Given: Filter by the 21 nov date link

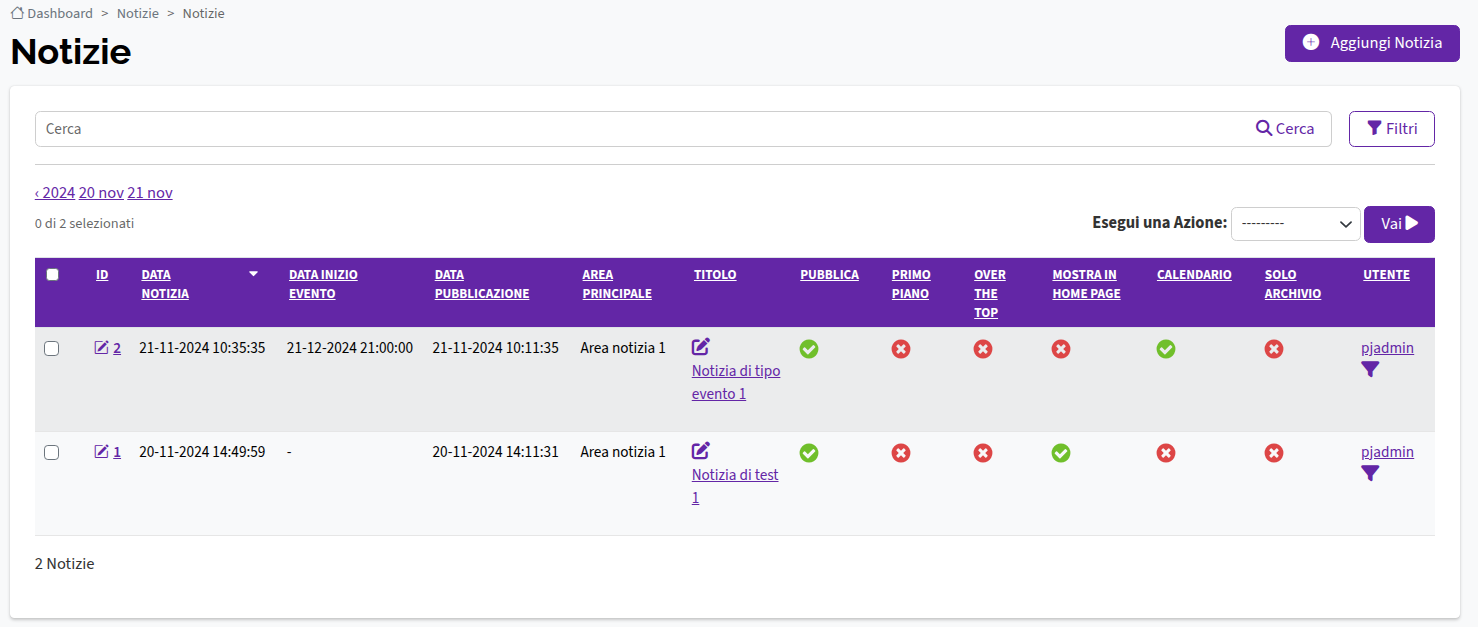Looking at the screenshot, I should coord(150,193).
